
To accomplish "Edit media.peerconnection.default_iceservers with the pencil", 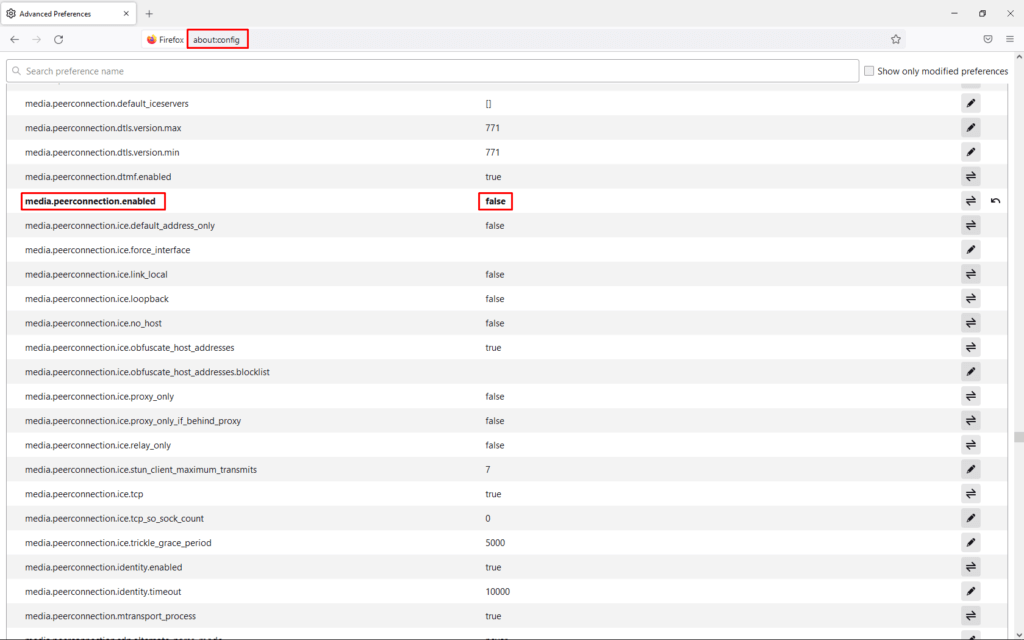I will coord(969,103).
